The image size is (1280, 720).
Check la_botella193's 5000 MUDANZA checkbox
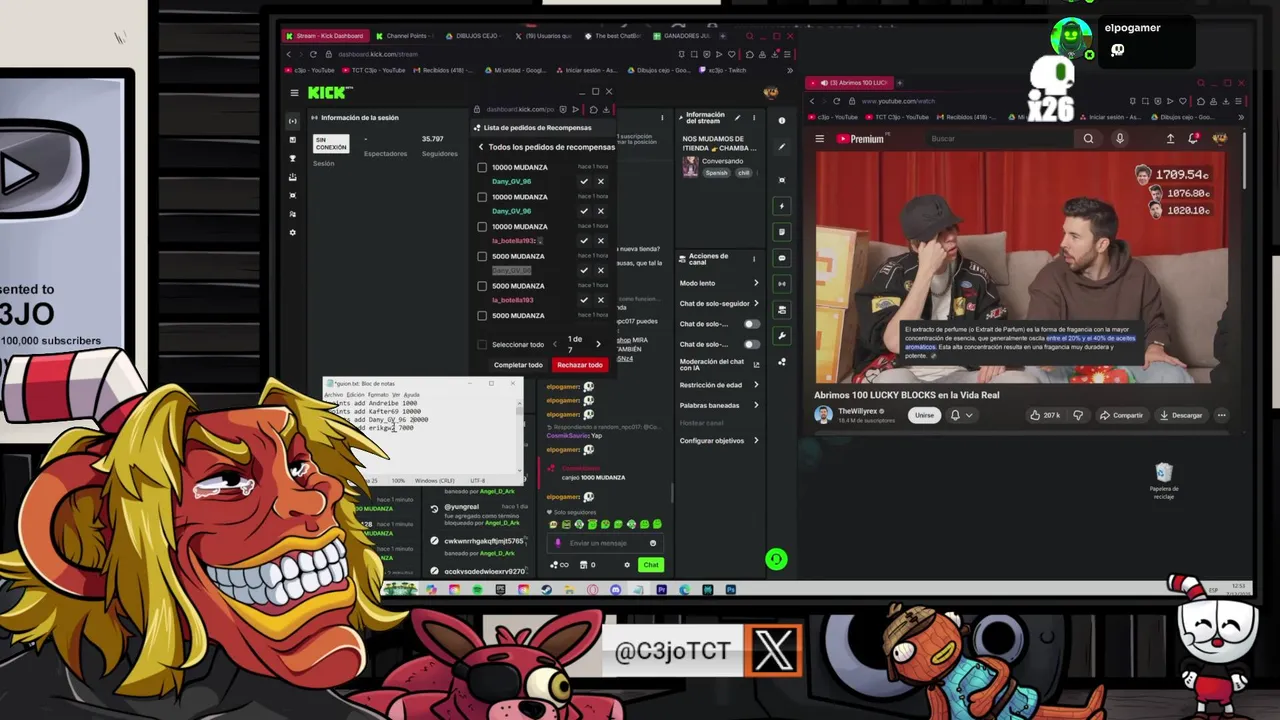pos(482,286)
